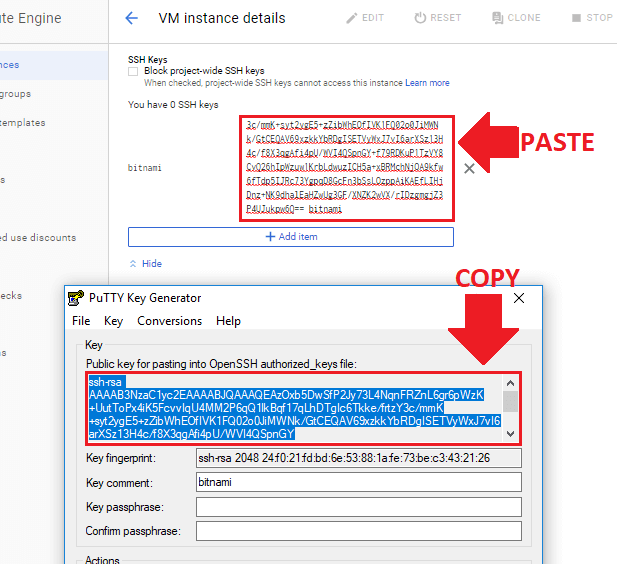Click the public key scrollbar down arrow

point(511,434)
